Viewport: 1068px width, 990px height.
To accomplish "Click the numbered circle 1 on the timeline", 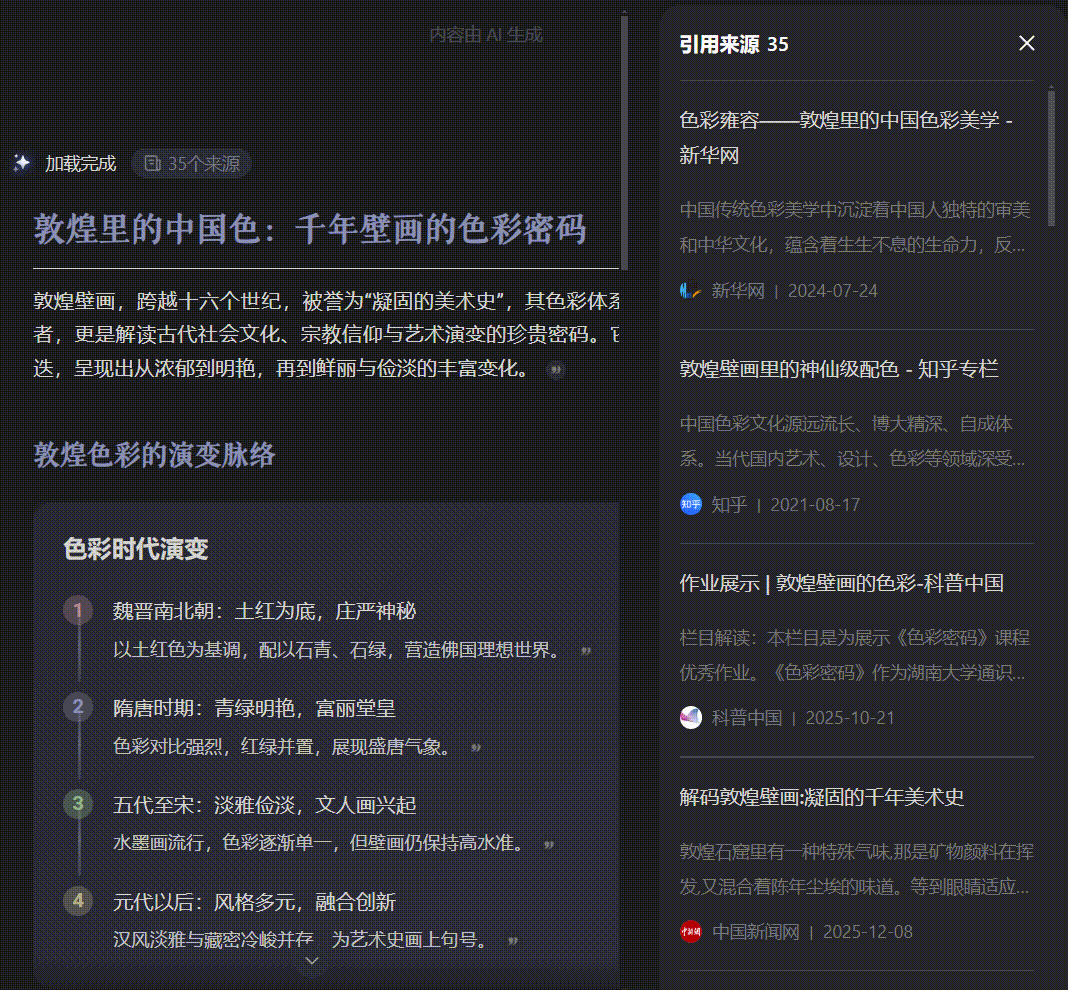I will coord(78,609).
